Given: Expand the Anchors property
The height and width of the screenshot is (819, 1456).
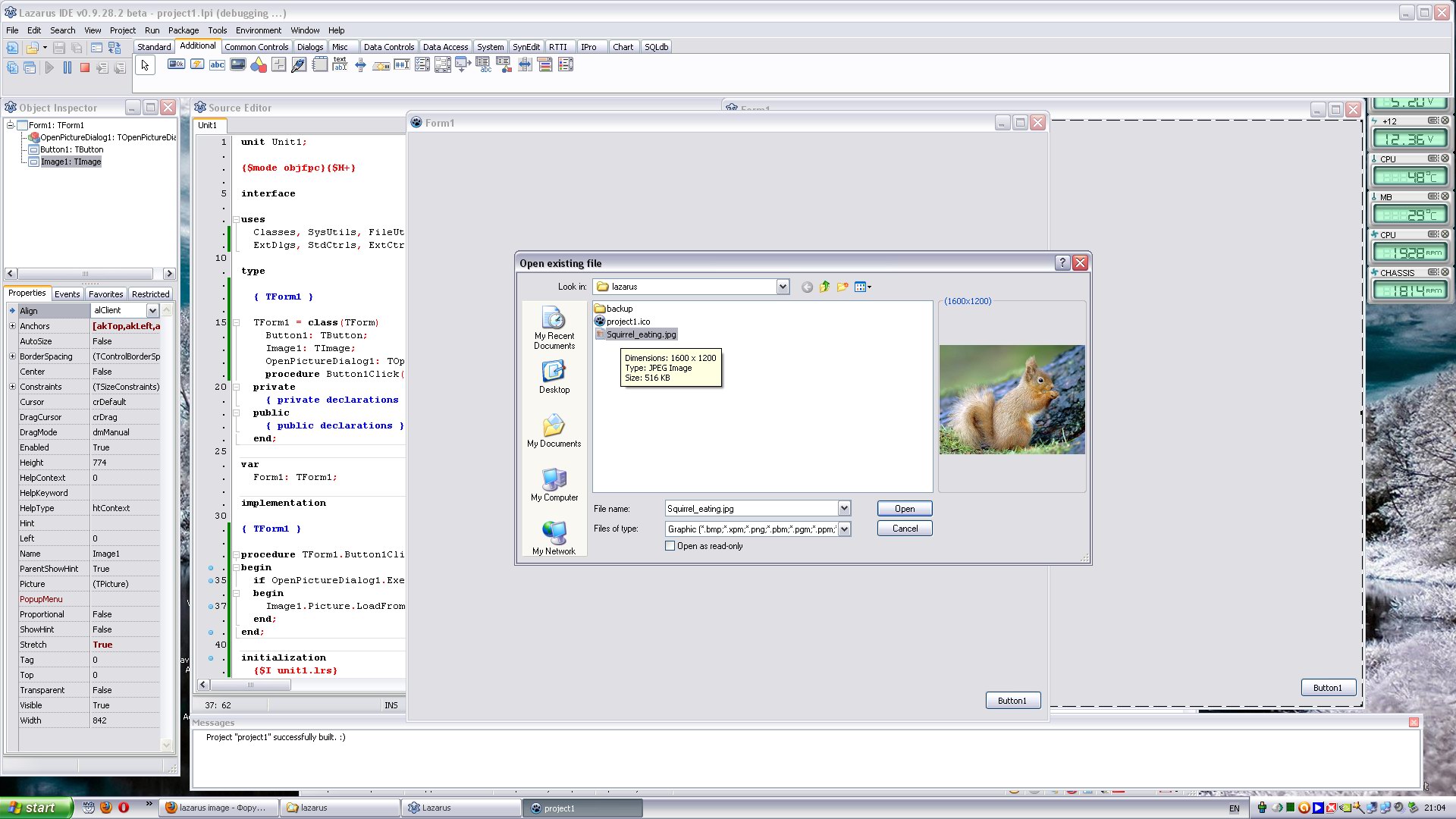Looking at the screenshot, I should pos(12,326).
